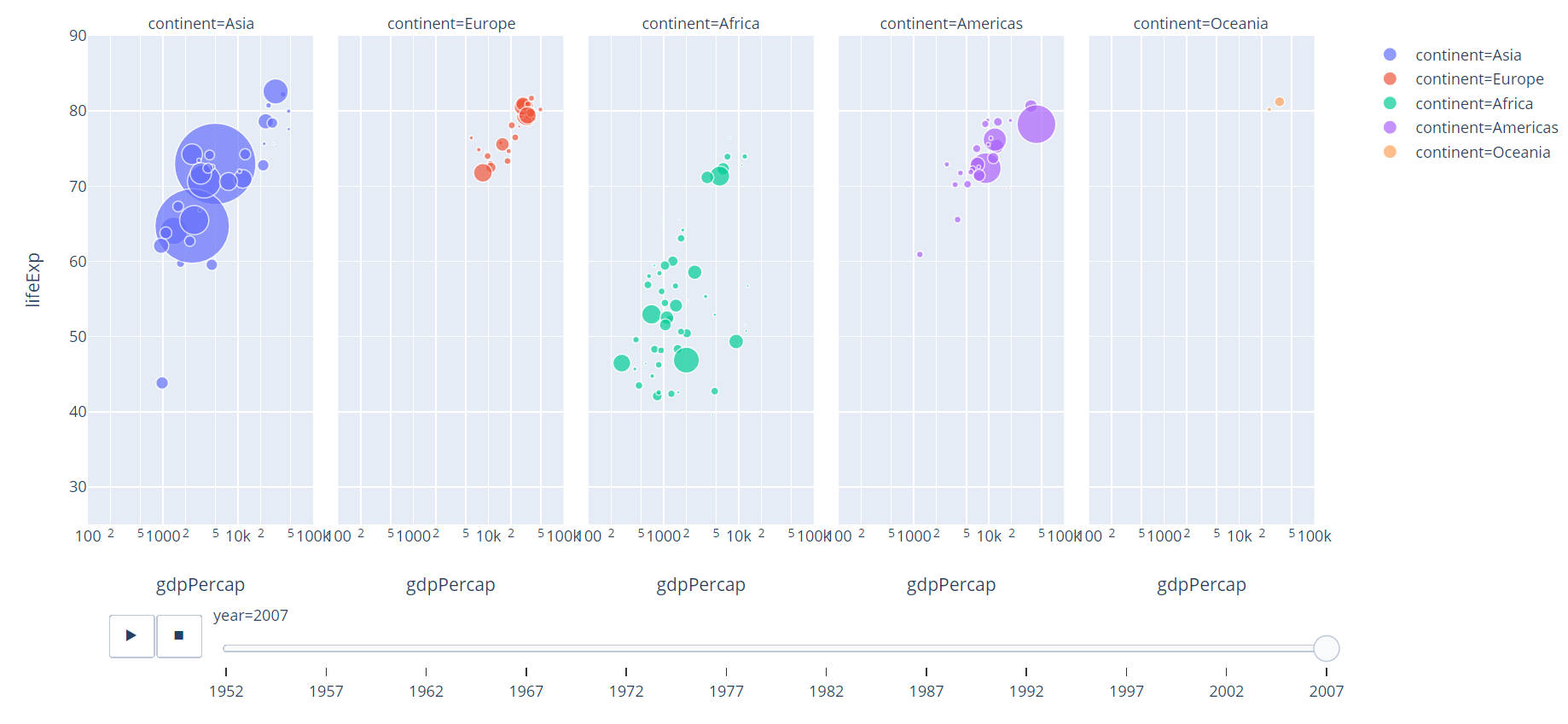Toggle continent=Oceania series visibility in legend
The width and height of the screenshot is (1568, 724).
[1483, 152]
